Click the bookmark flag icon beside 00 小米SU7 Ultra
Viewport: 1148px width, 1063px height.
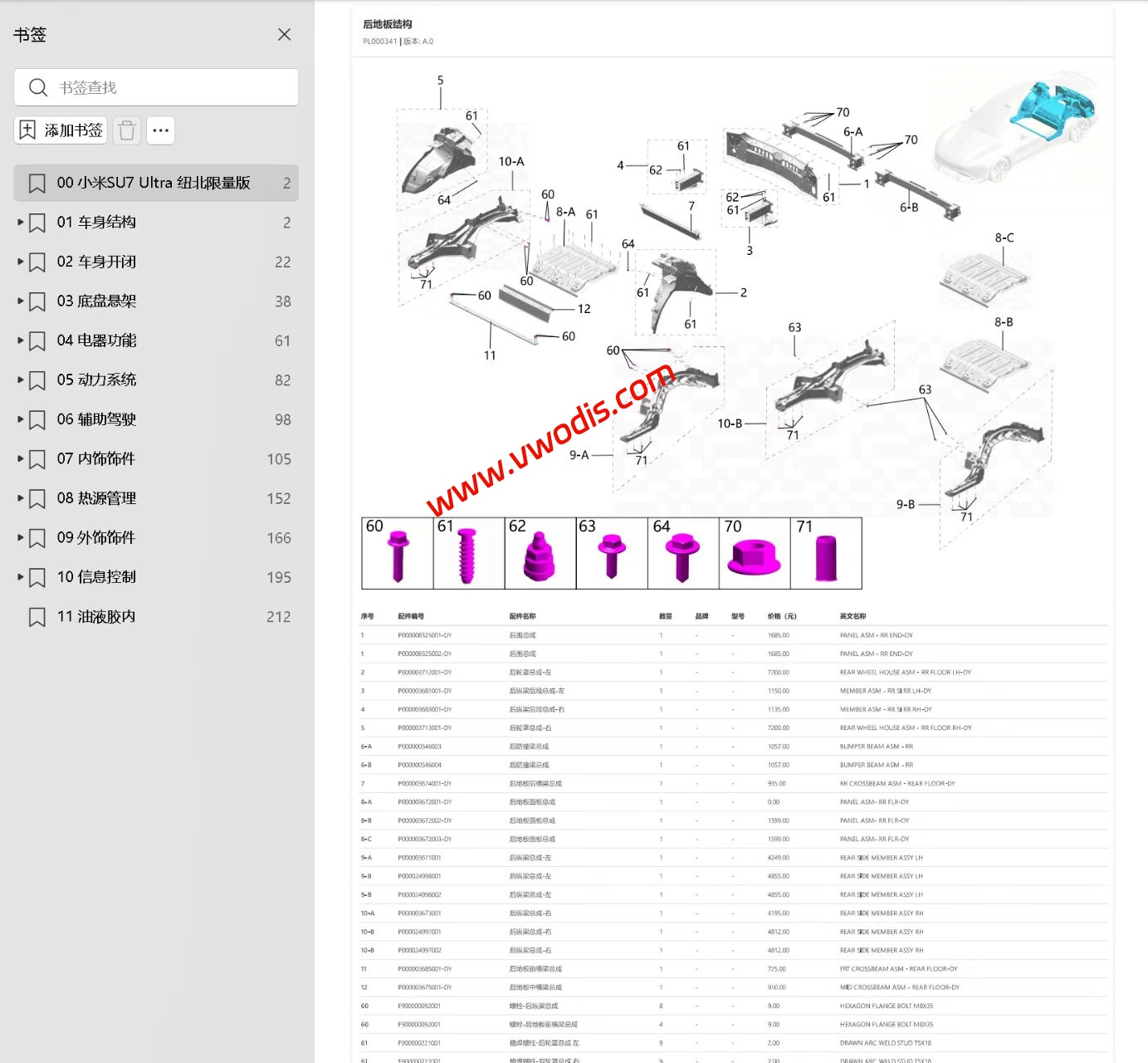click(x=36, y=182)
